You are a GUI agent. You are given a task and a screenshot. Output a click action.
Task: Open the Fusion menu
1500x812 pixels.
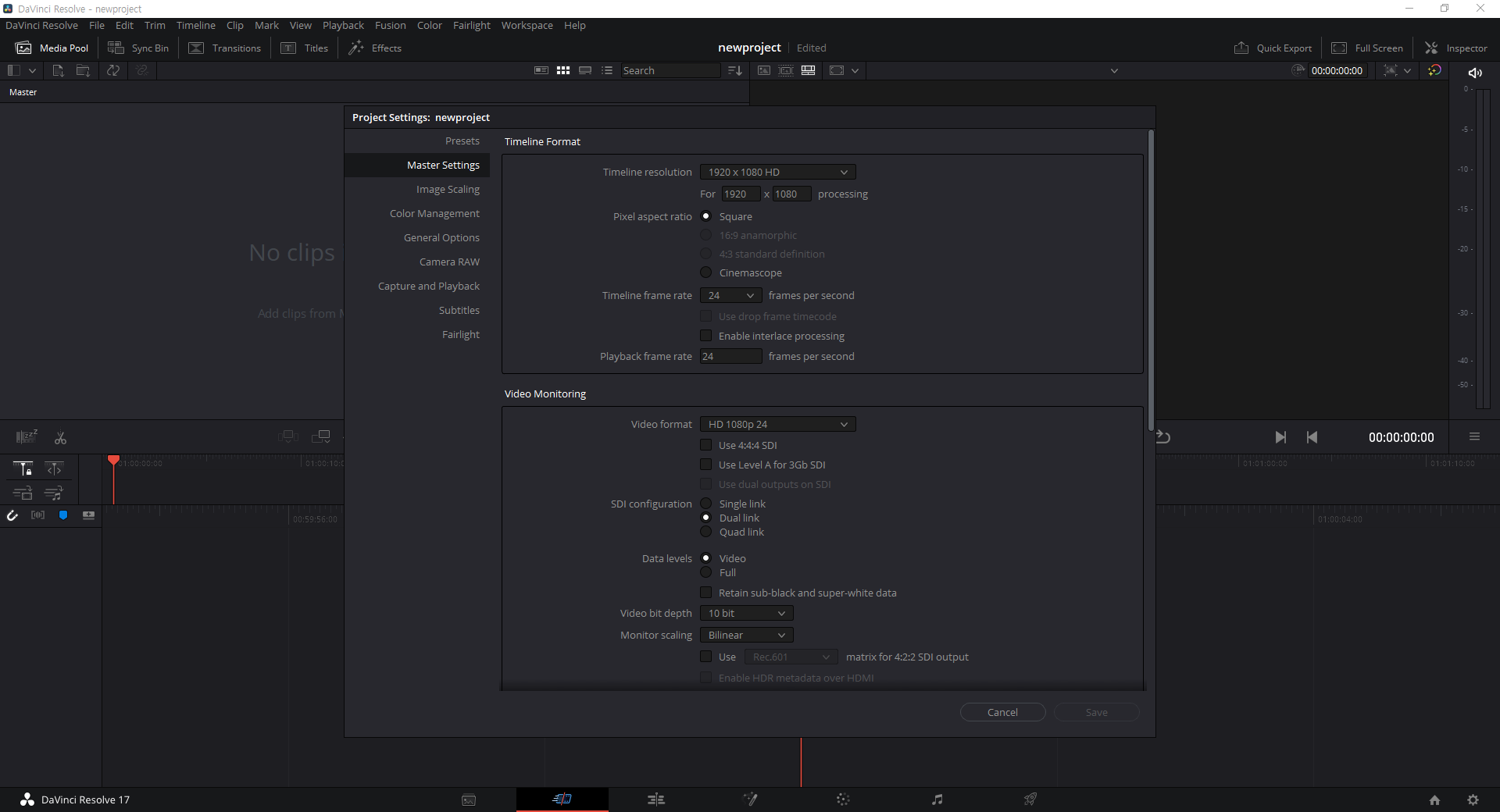(x=391, y=25)
